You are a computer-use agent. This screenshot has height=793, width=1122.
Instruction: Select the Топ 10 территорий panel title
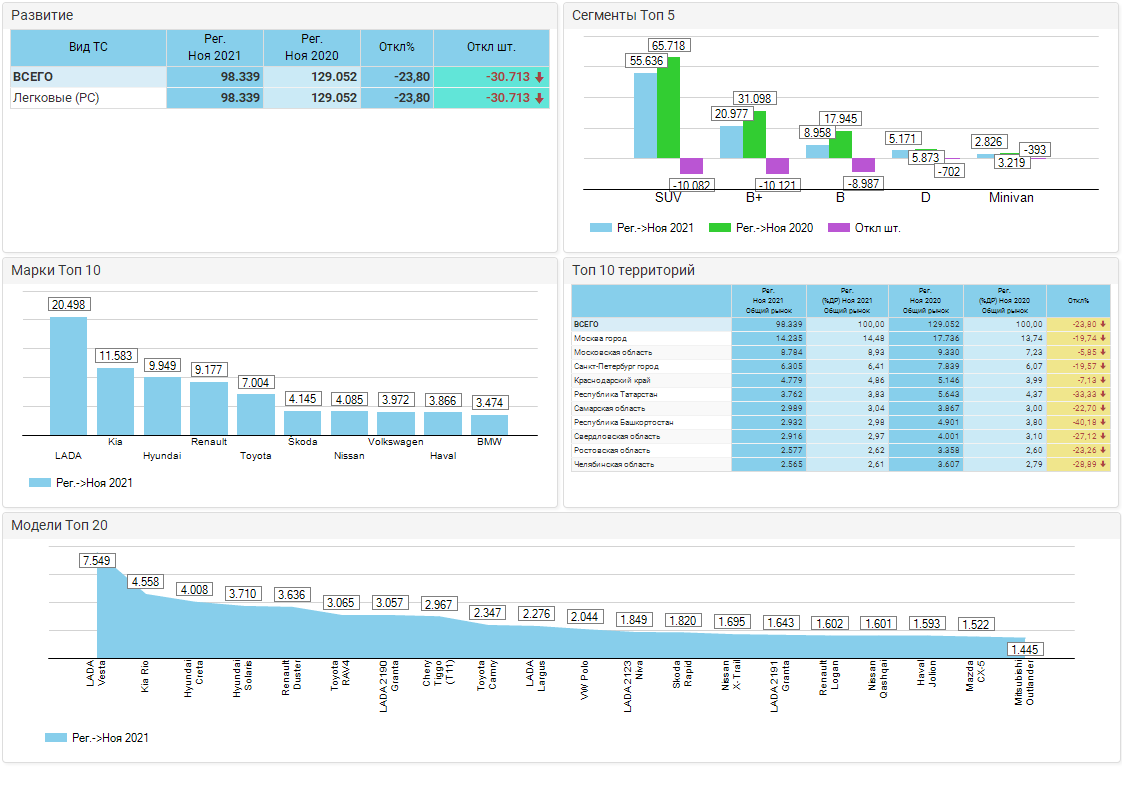click(x=632, y=270)
